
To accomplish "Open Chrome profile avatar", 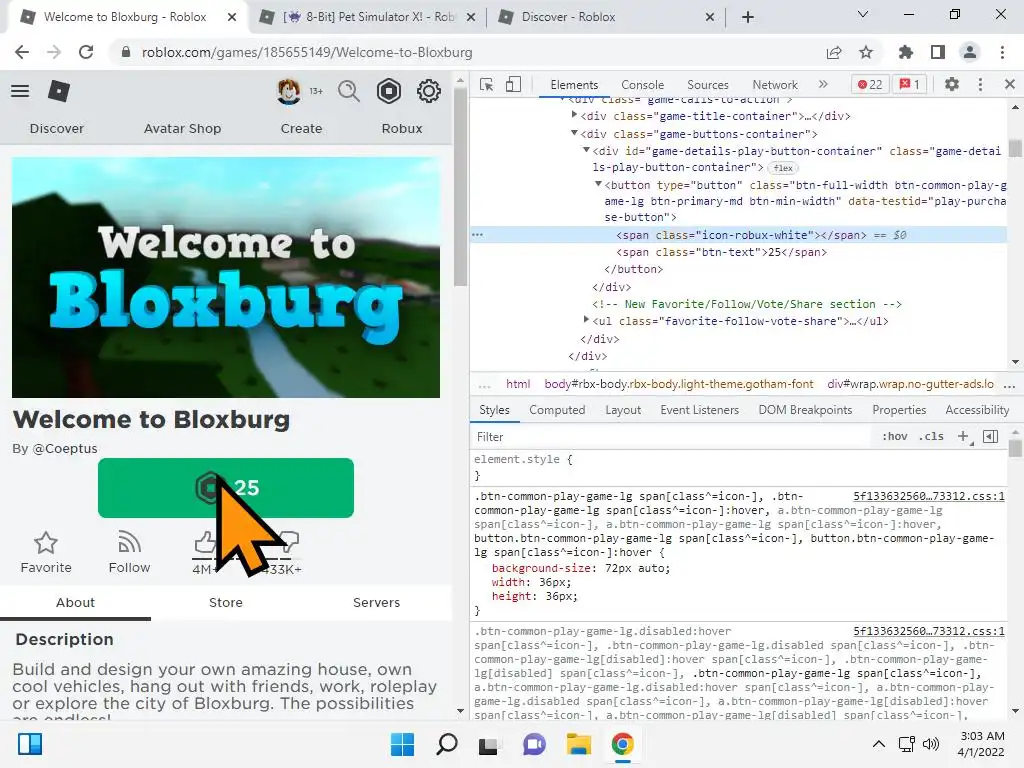I will [x=970, y=52].
